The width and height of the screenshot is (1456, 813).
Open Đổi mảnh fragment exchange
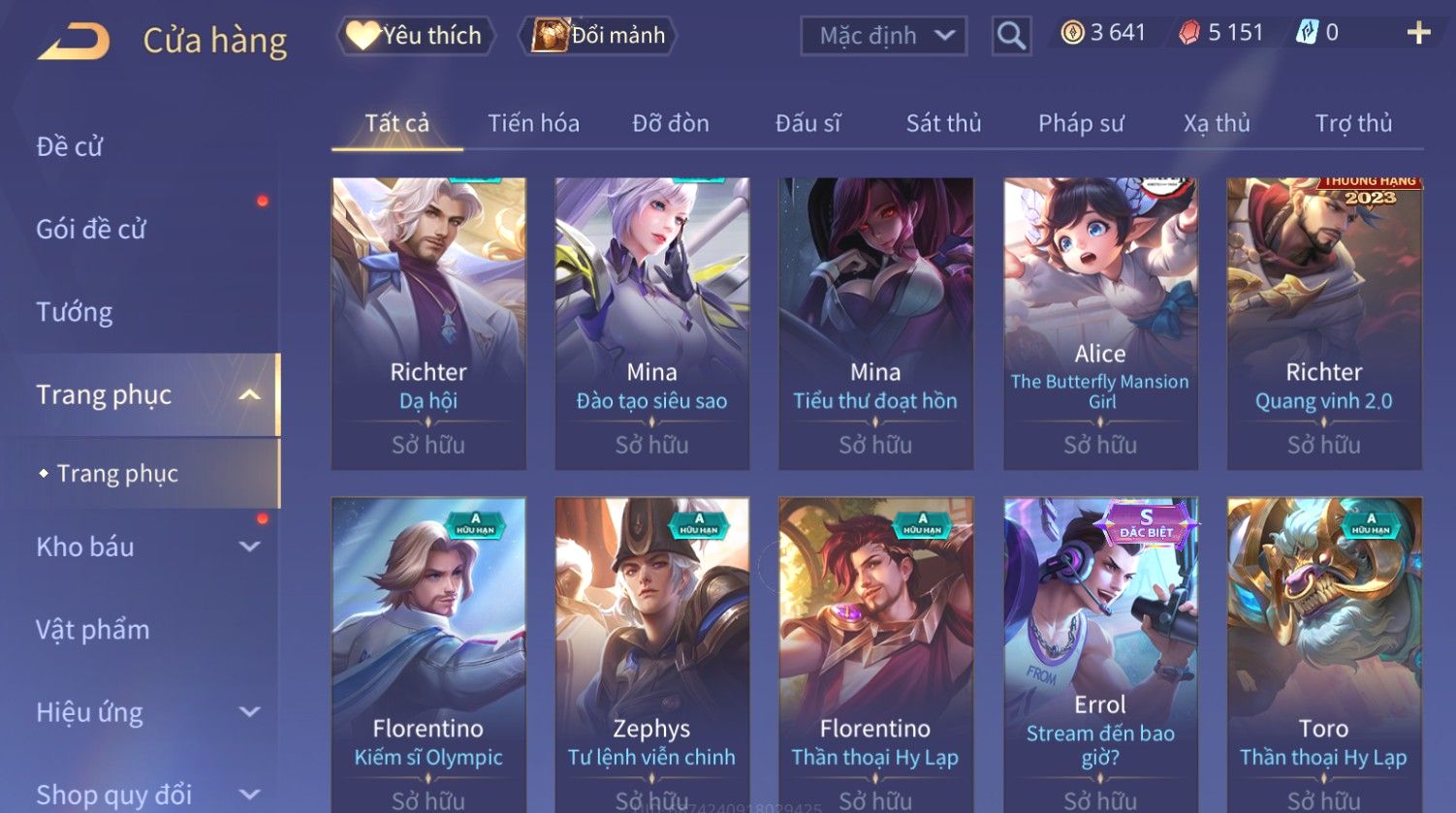[598, 36]
